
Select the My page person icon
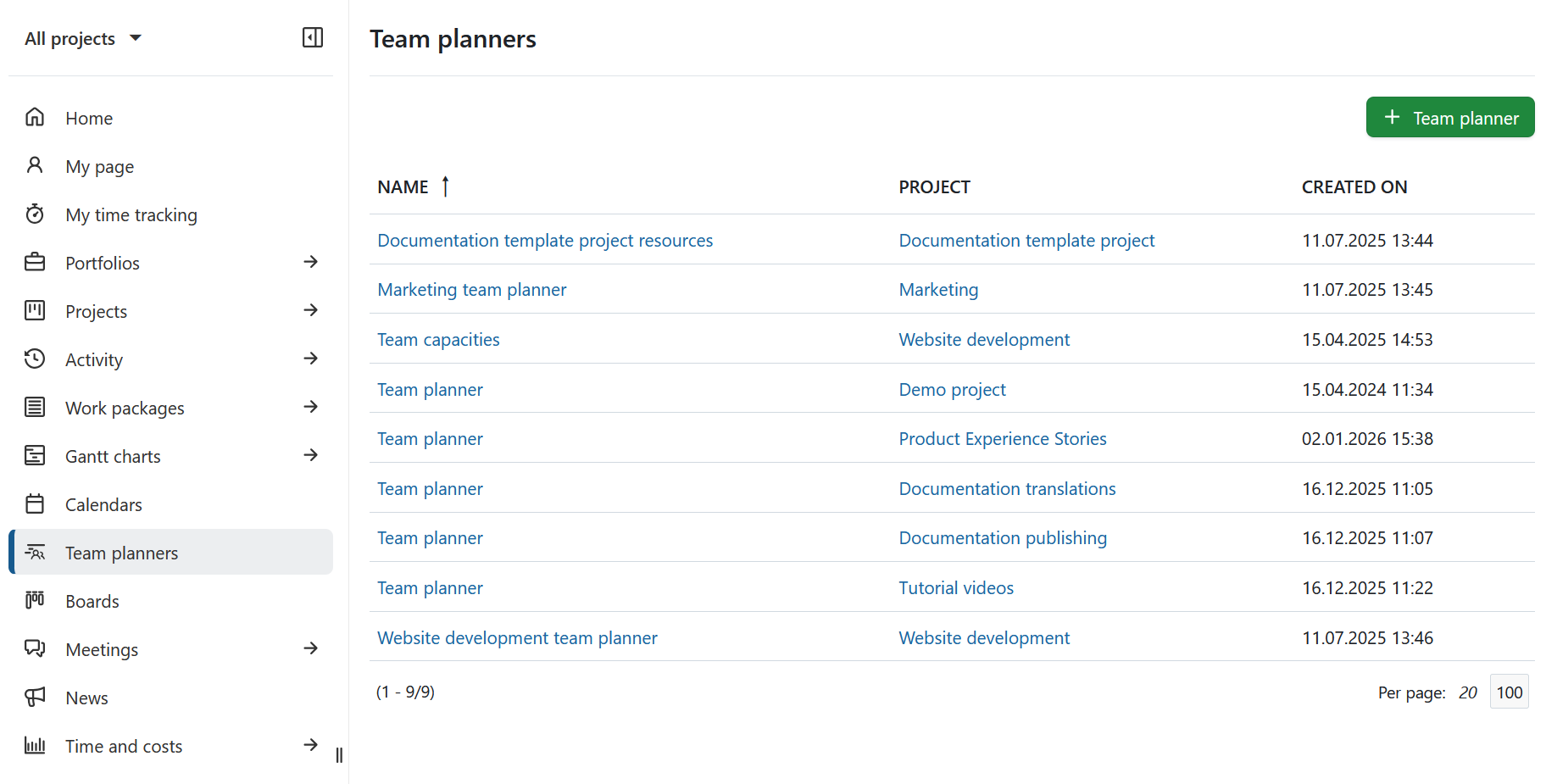(35, 165)
